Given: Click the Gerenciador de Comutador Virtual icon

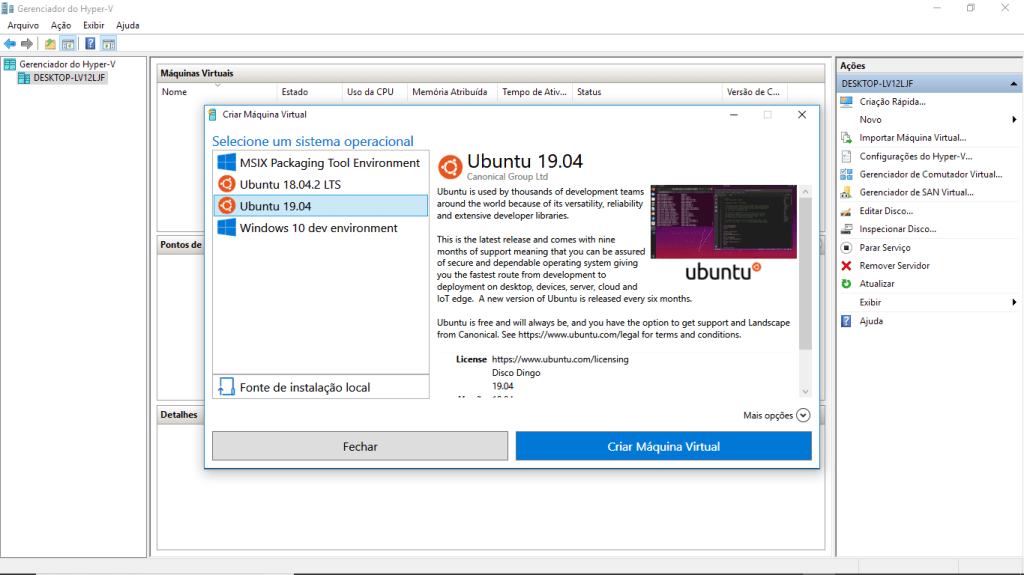Looking at the screenshot, I should click(x=846, y=174).
